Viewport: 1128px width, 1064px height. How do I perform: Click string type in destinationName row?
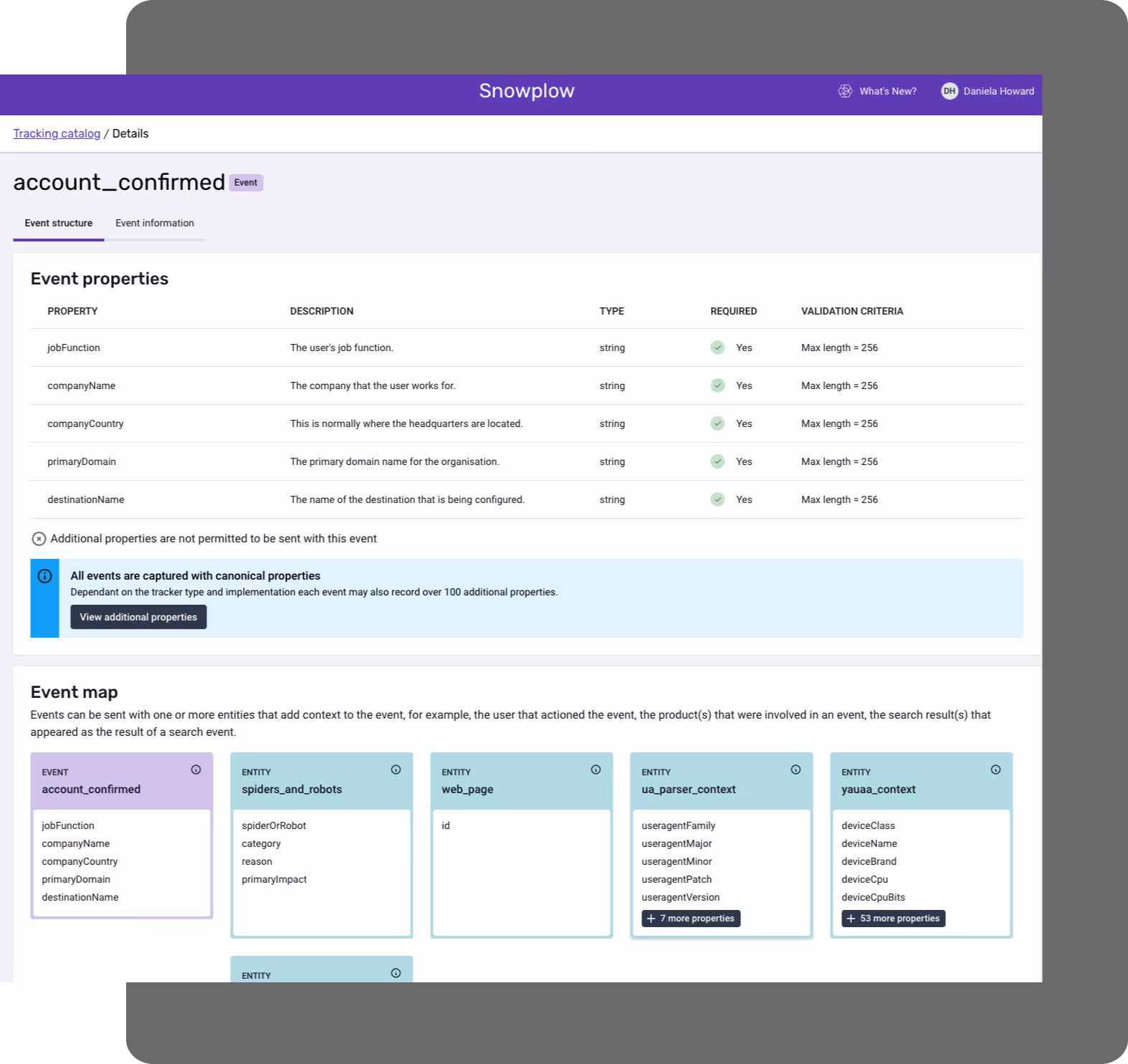tap(612, 499)
